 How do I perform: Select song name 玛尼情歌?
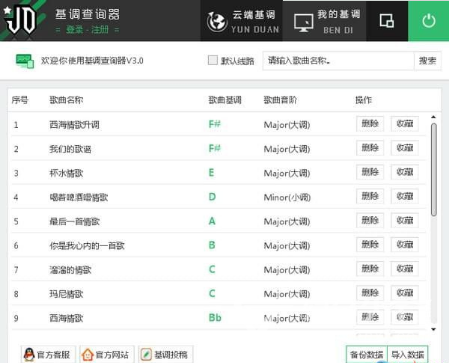pos(66,294)
